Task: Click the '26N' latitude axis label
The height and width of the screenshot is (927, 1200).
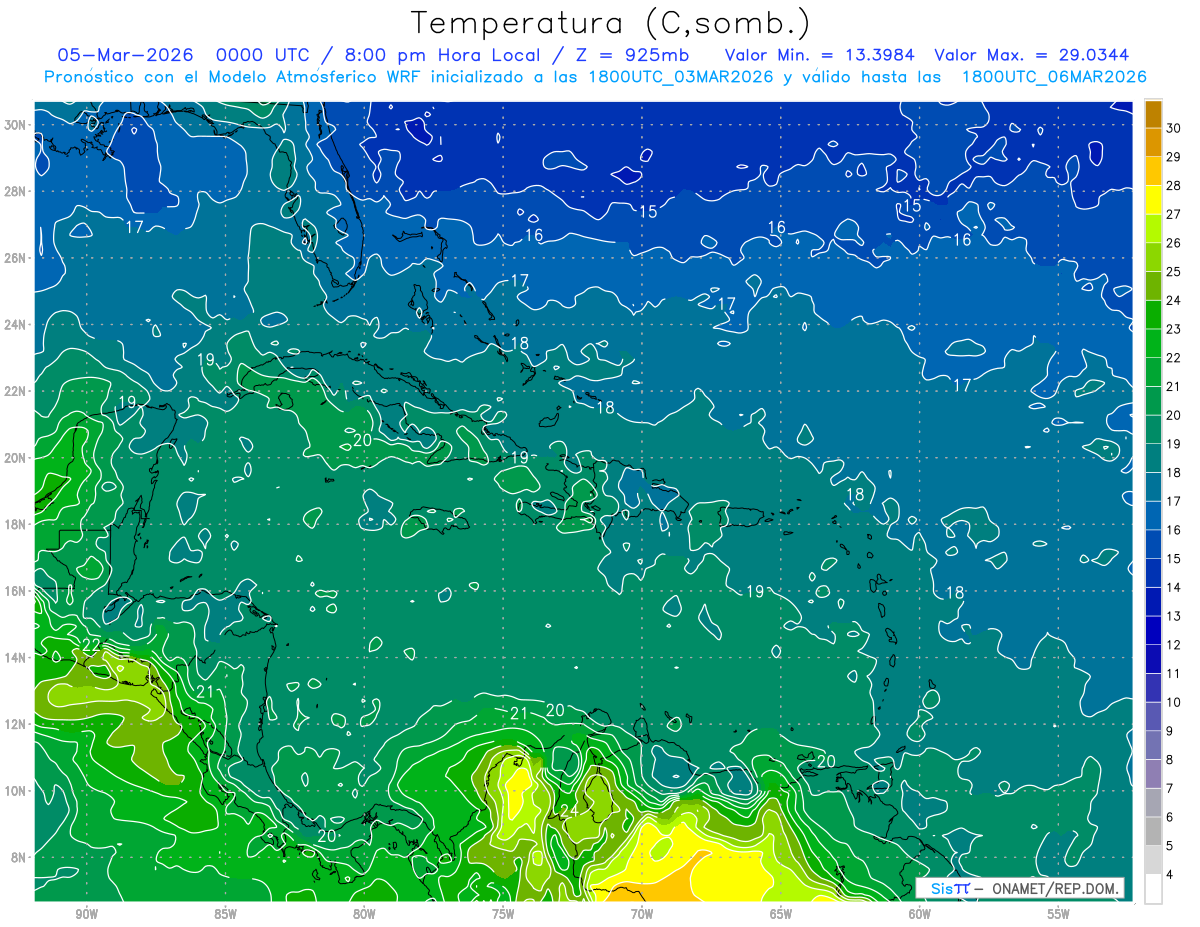Action: click(16, 258)
